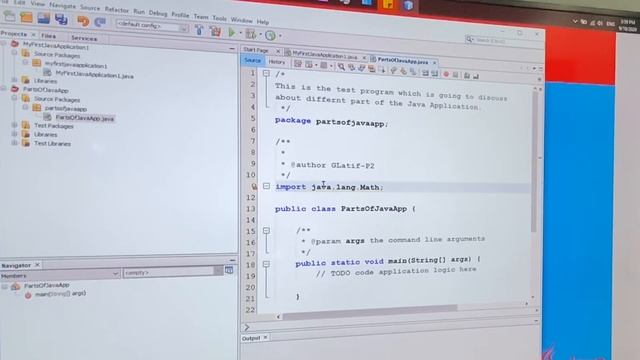
Task: Click the taskbar clock
Action: [x=627, y=25]
